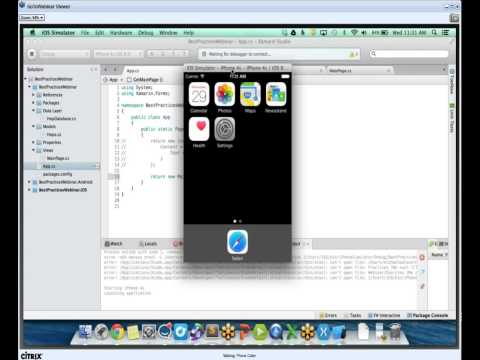The height and width of the screenshot is (360, 480).
Task: Collapse the Models folder
Action: (33, 126)
